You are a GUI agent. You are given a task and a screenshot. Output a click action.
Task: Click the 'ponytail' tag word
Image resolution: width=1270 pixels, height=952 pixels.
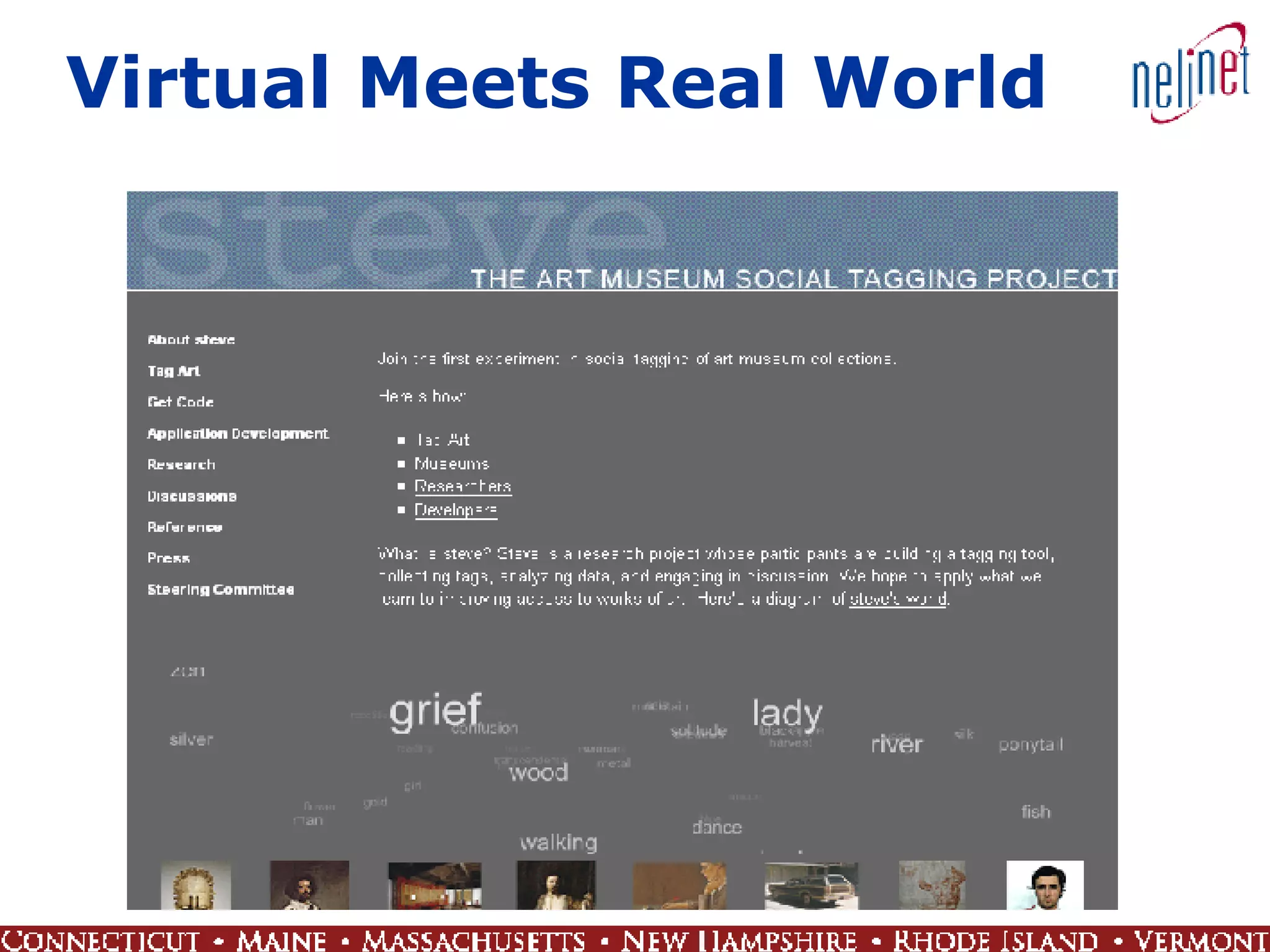click(x=1031, y=744)
